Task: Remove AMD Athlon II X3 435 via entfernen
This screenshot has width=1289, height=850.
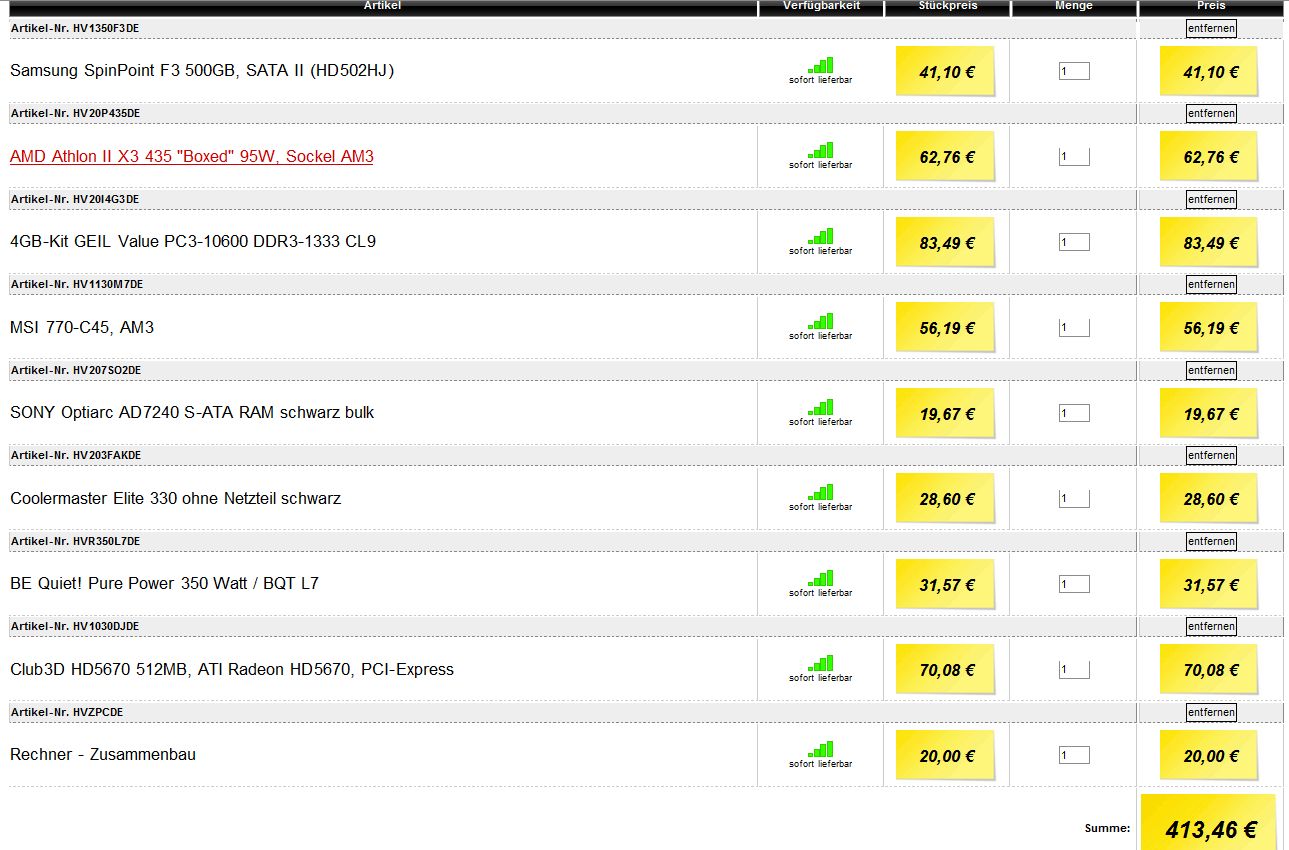Action: tap(1211, 113)
